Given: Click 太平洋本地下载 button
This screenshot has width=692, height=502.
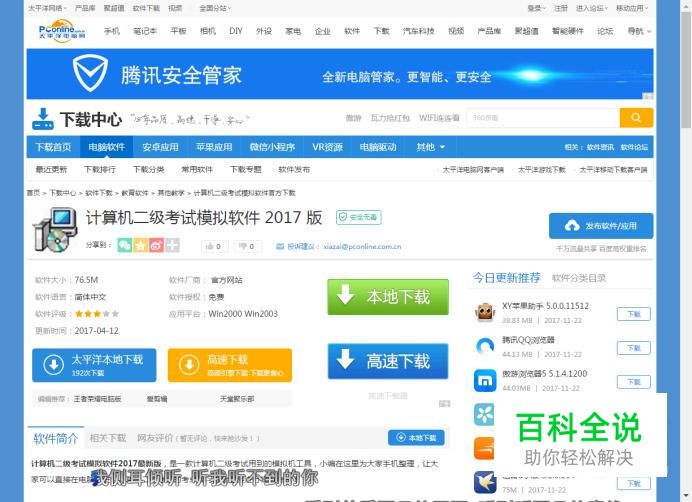Looking at the screenshot, I should 94,365.
